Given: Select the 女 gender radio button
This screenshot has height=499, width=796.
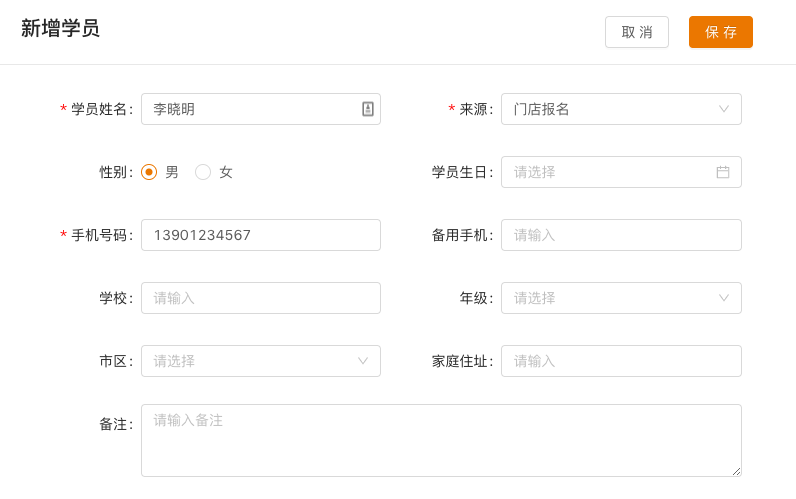Looking at the screenshot, I should (x=203, y=172).
